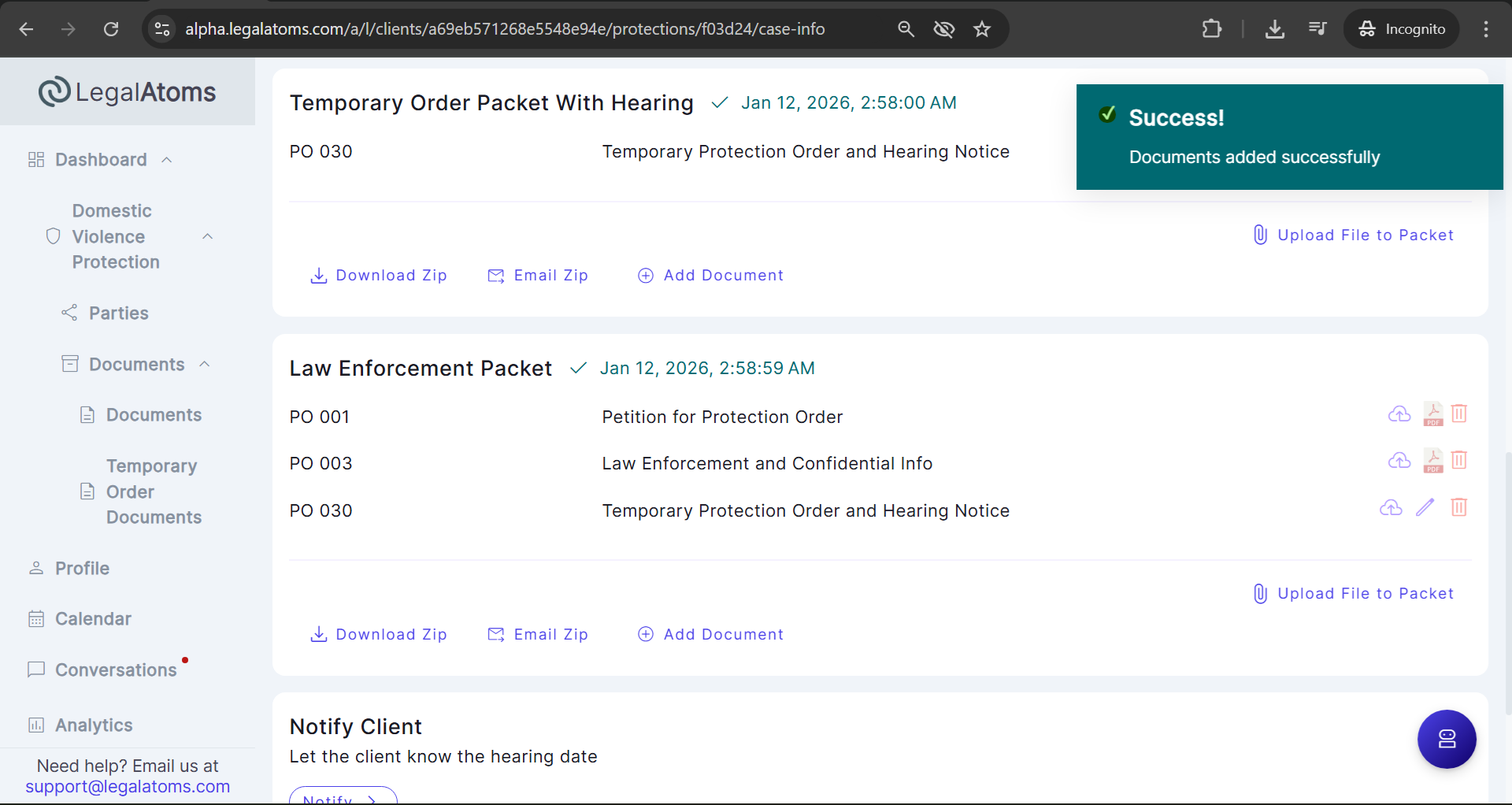The height and width of the screenshot is (805, 1512).
Task: Delete the Petition for Protection Order document
Action: [x=1458, y=414]
